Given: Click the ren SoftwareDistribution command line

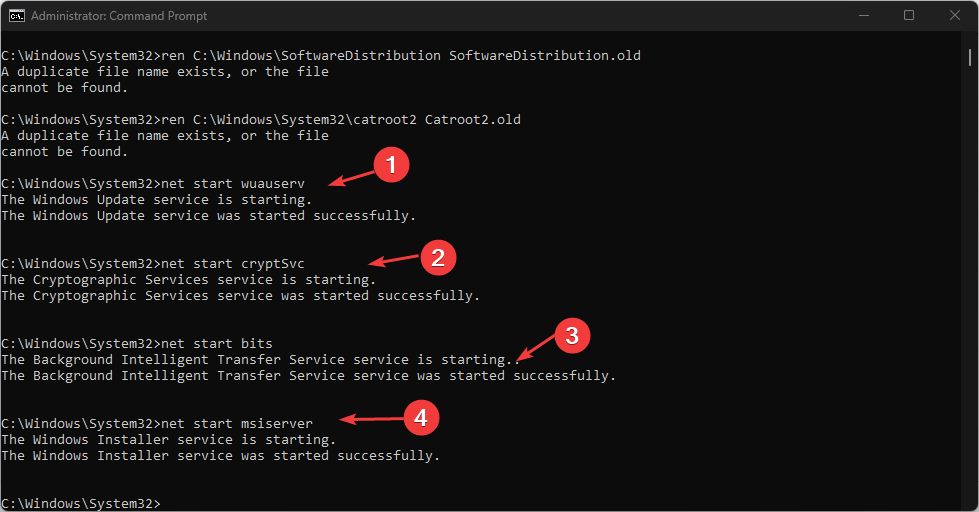Looking at the screenshot, I should (321, 56).
